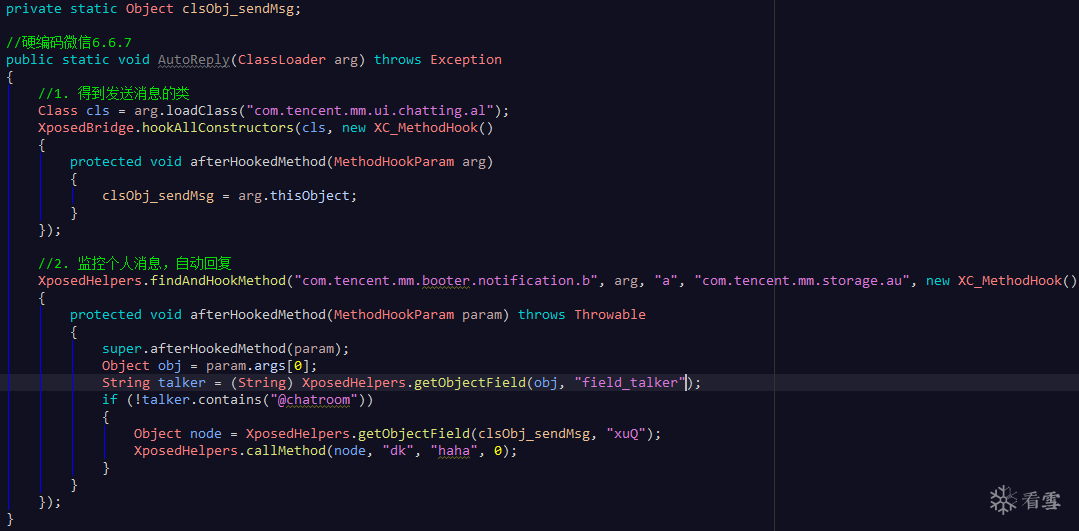The width and height of the screenshot is (1079, 531).
Task: Click the Exception keyword after throws
Action: coord(466,60)
